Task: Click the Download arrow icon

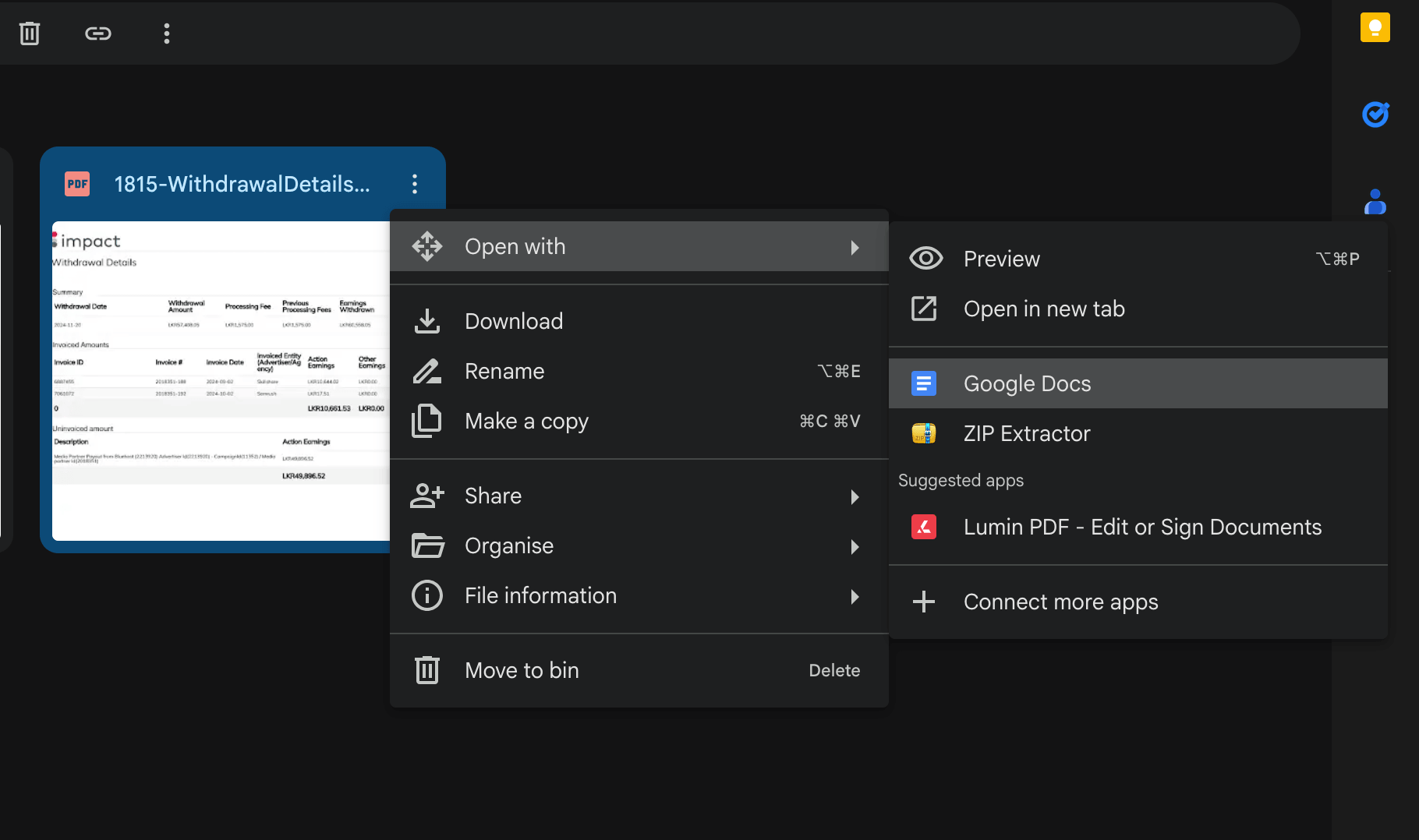Action: 427,321
